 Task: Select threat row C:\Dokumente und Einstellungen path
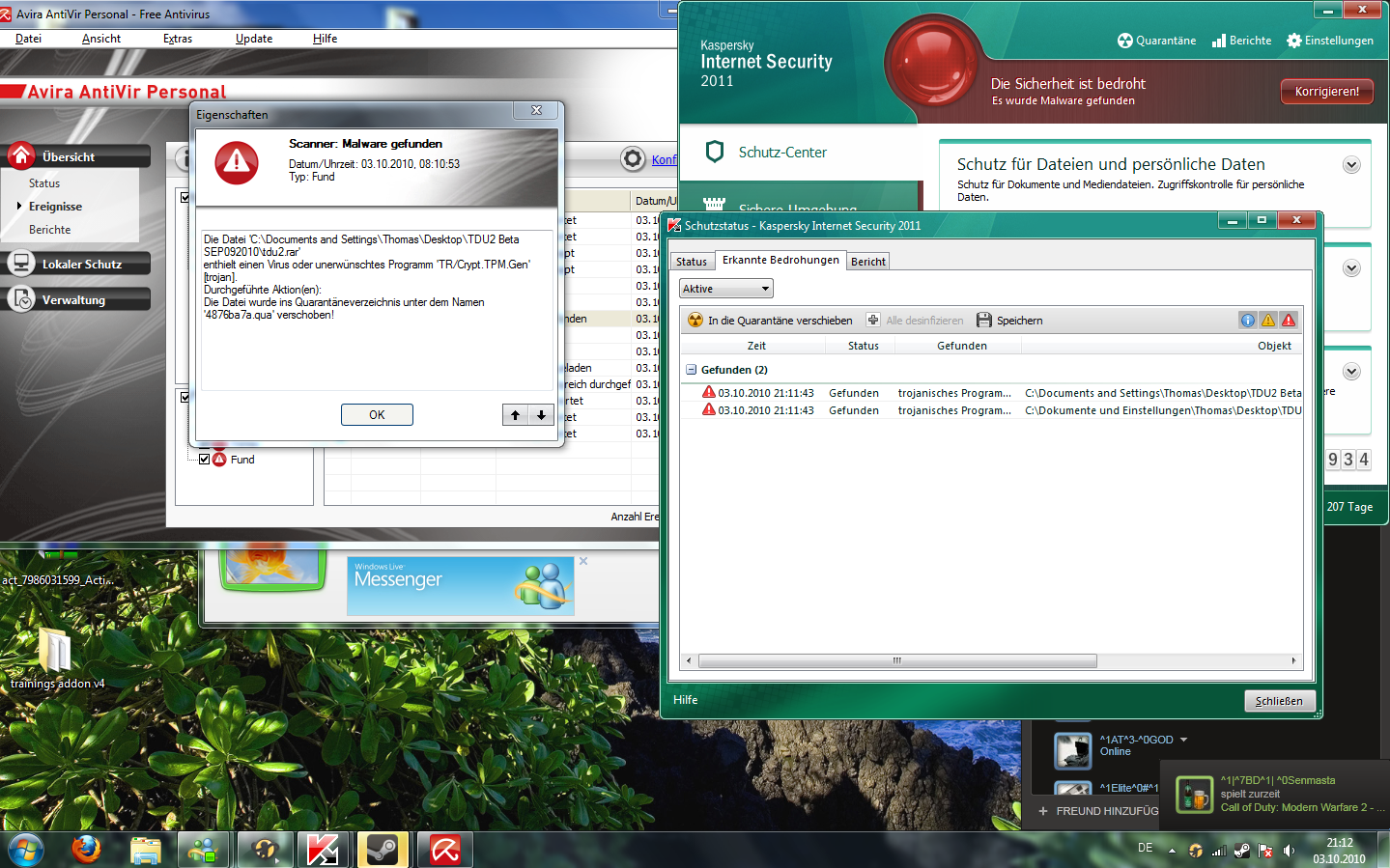pyautogui.click(x=992, y=410)
